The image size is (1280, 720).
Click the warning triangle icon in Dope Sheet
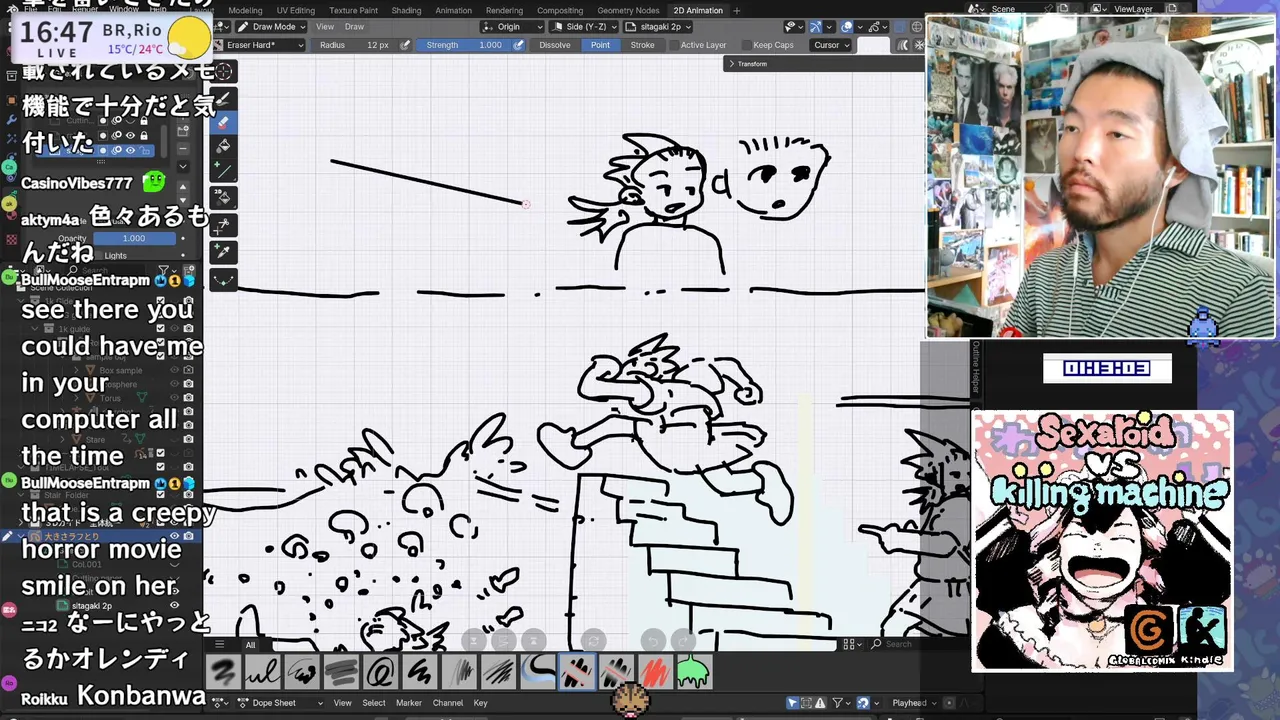click(x=820, y=703)
